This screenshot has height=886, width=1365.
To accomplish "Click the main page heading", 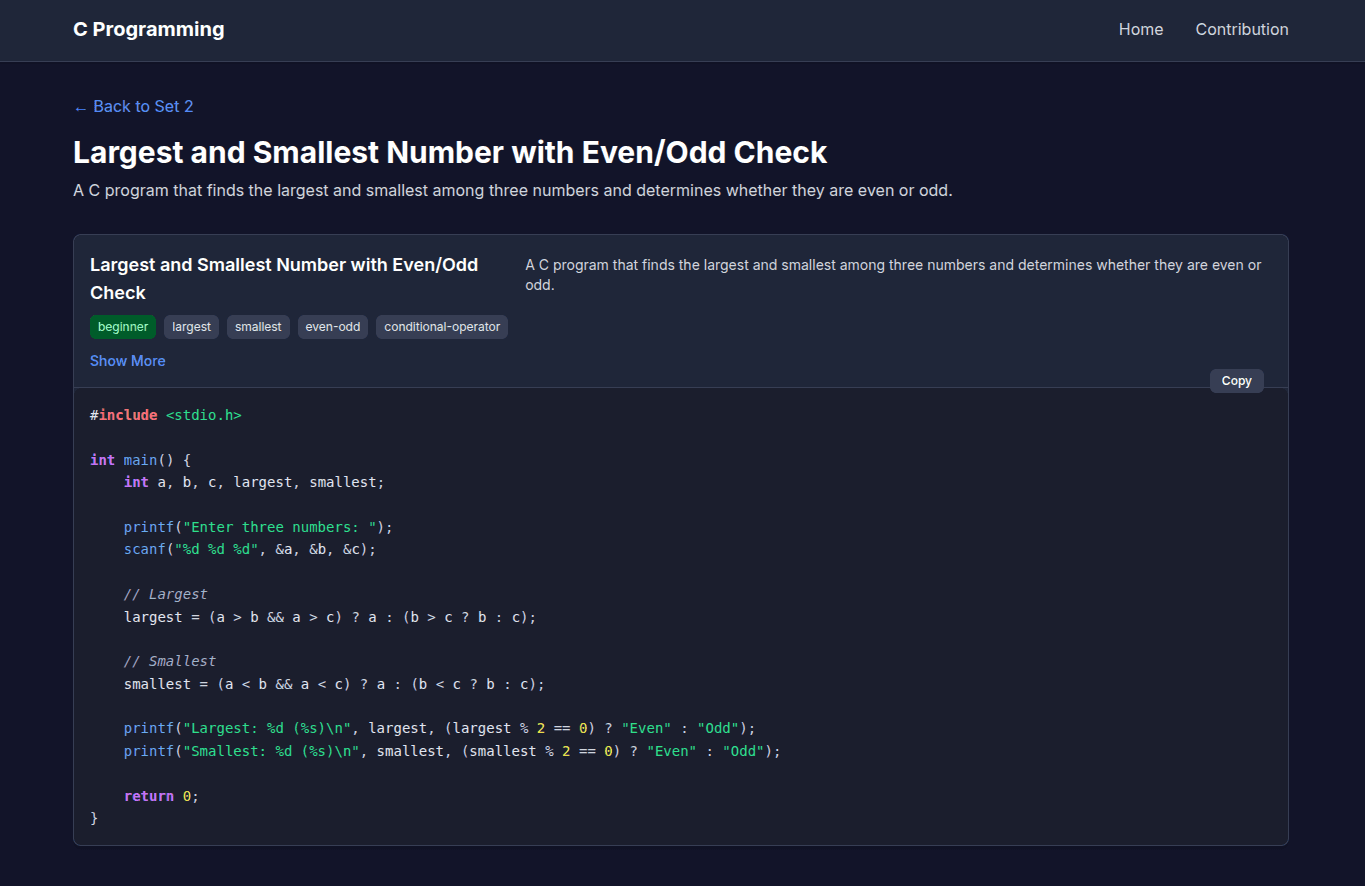I will (449, 153).
